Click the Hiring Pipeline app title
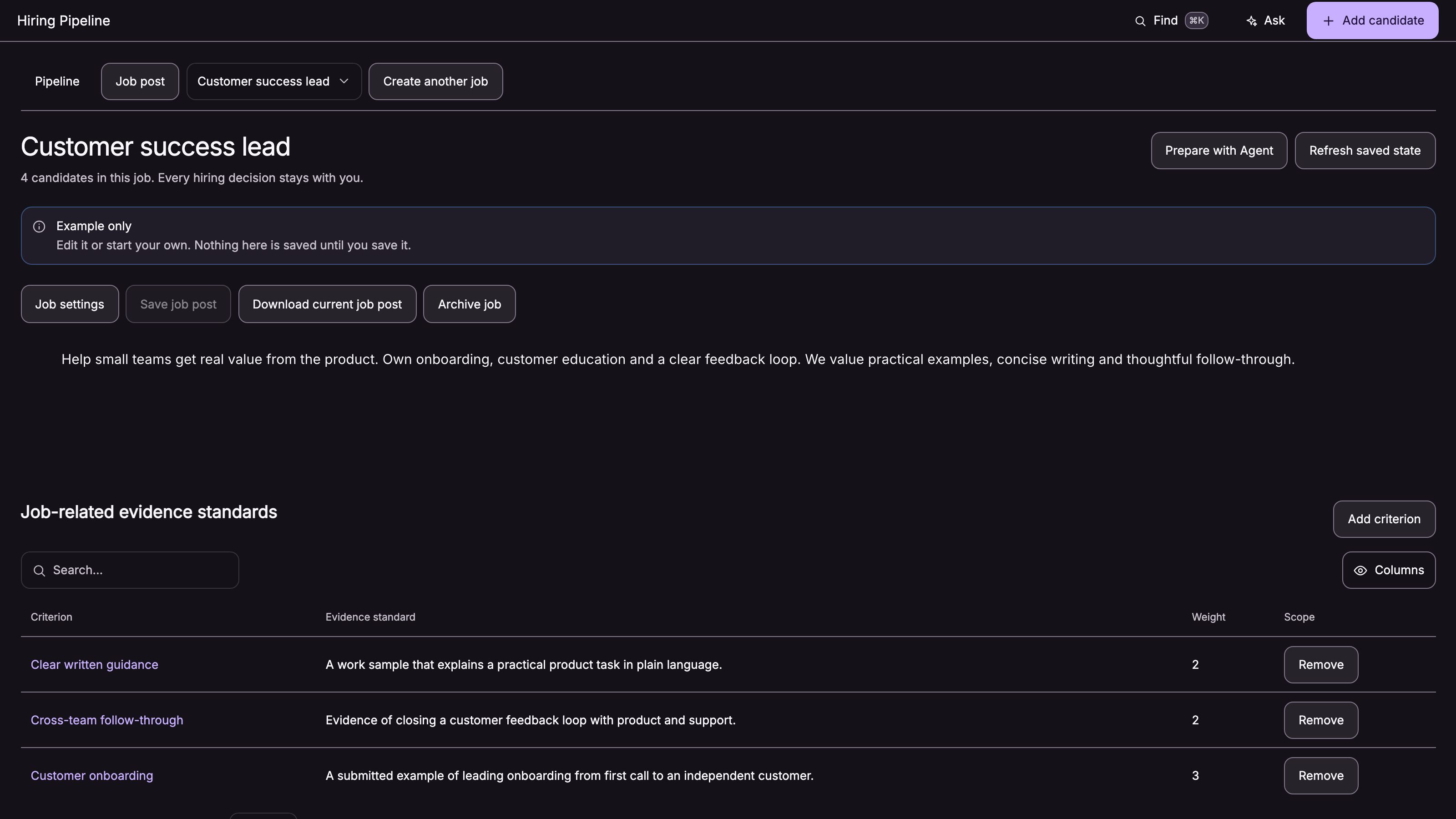Image resolution: width=1456 pixels, height=819 pixels. [63, 21]
